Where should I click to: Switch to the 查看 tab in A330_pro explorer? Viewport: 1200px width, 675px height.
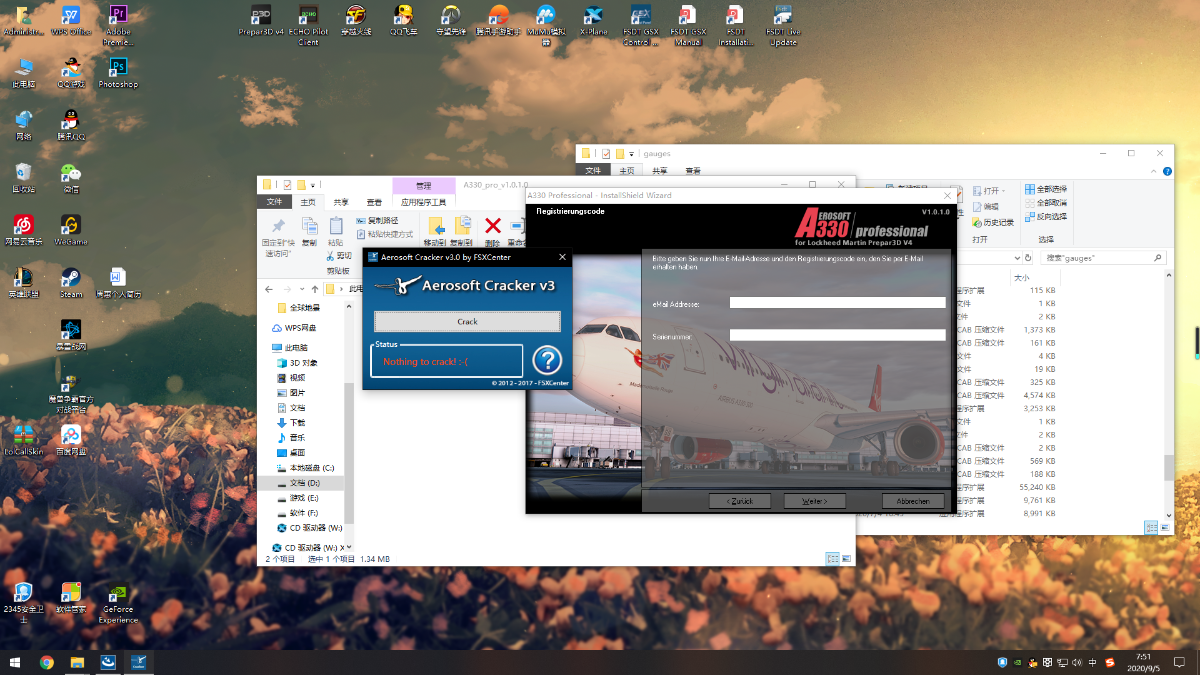pyautogui.click(x=374, y=201)
